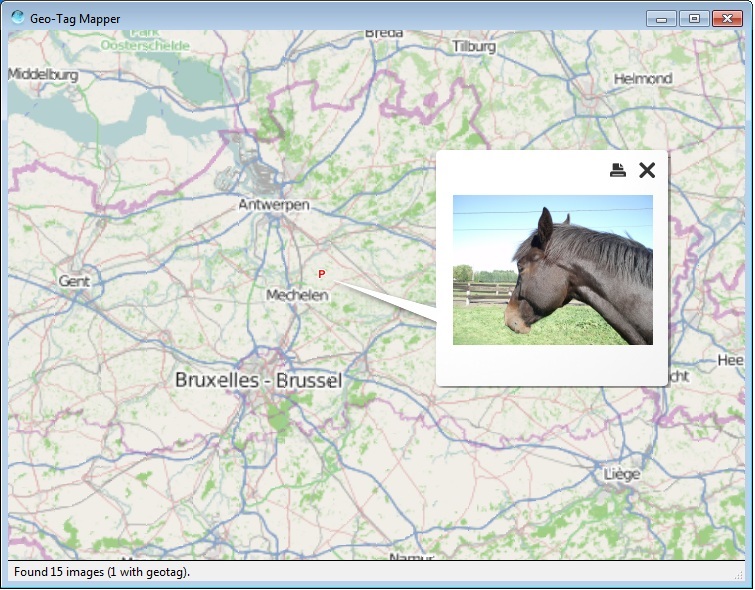This screenshot has width=755, height=590.
Task: Click the Helmond city label
Action: pos(643,78)
